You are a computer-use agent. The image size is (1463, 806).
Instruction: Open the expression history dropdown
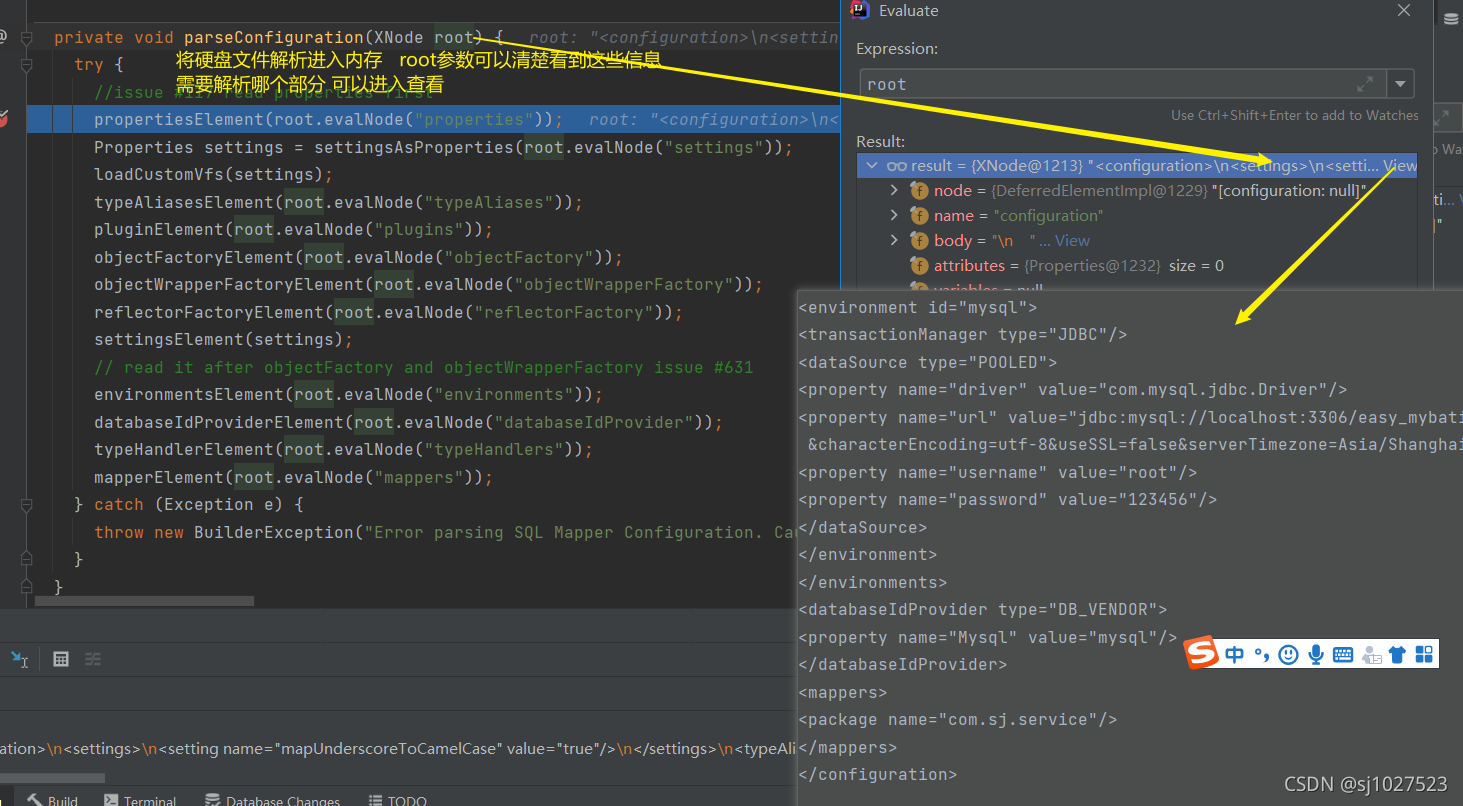1401,84
